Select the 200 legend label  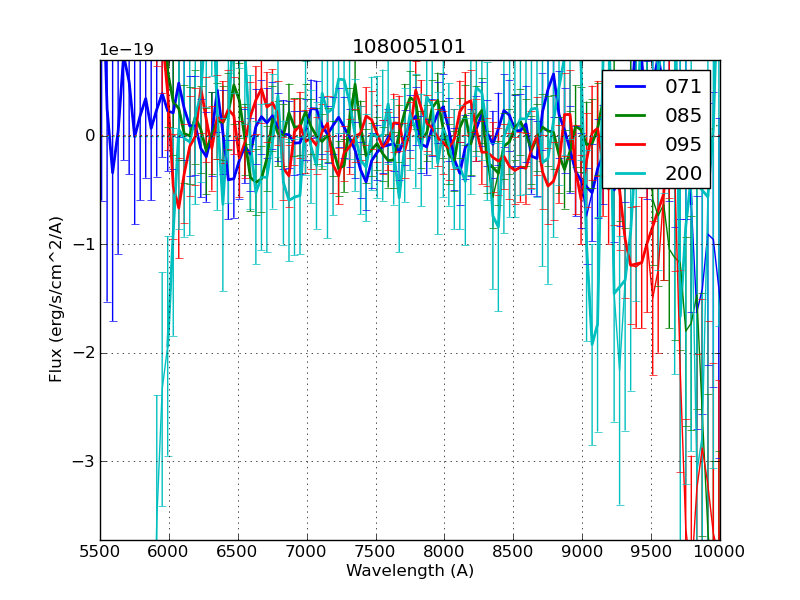click(683, 173)
